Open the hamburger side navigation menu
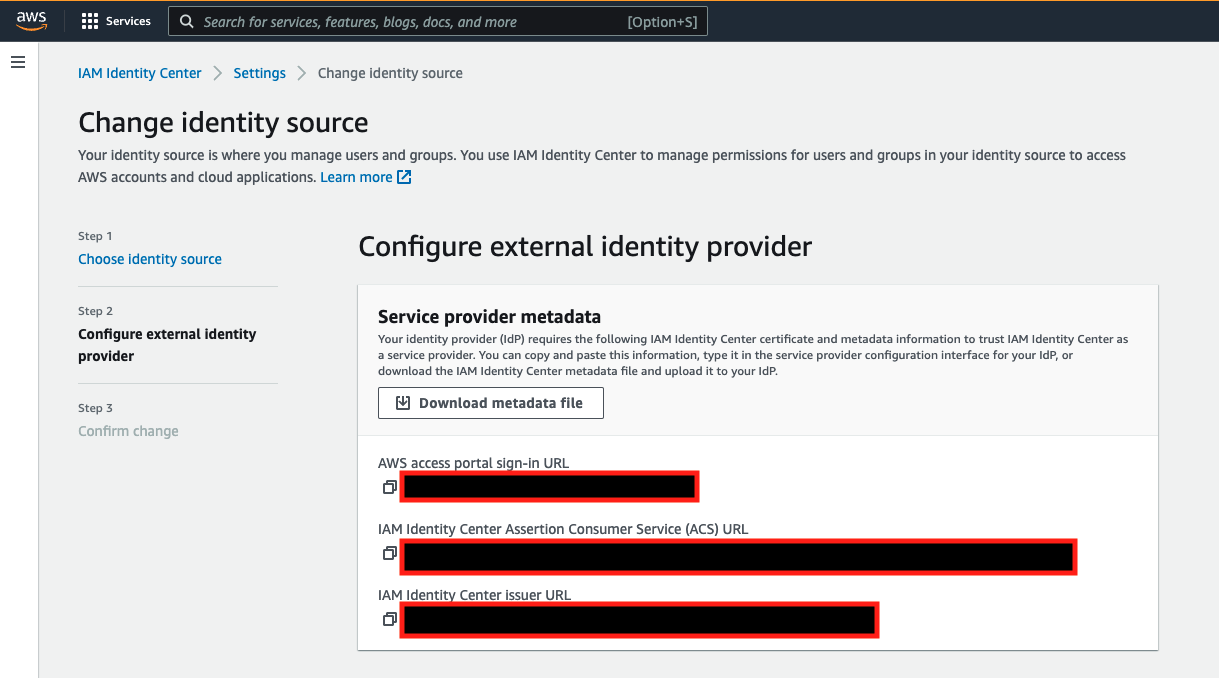This screenshot has height=678, width=1219. (x=17, y=62)
